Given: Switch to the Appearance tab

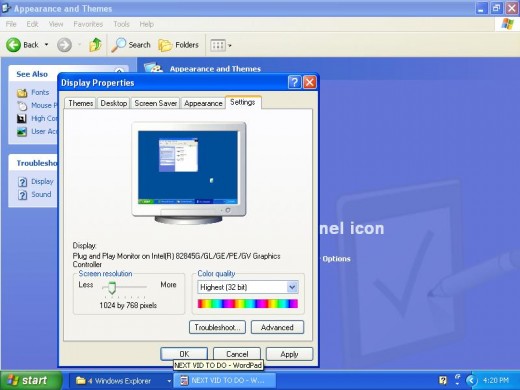Looking at the screenshot, I should [x=203, y=103].
